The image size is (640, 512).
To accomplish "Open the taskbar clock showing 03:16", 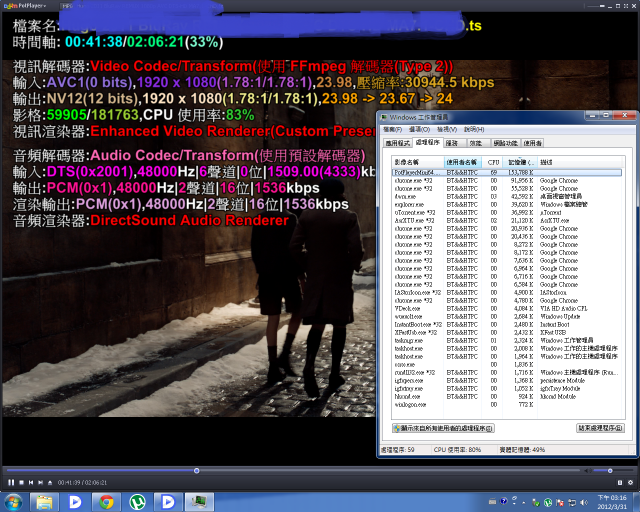I will pyautogui.click(x=612, y=502).
